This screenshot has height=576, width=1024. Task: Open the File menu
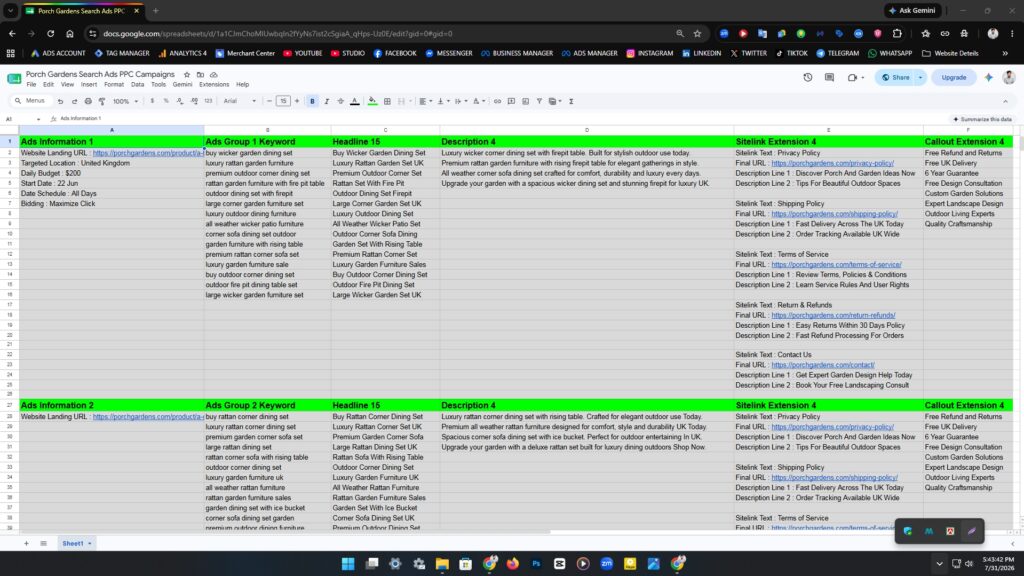pos(31,85)
